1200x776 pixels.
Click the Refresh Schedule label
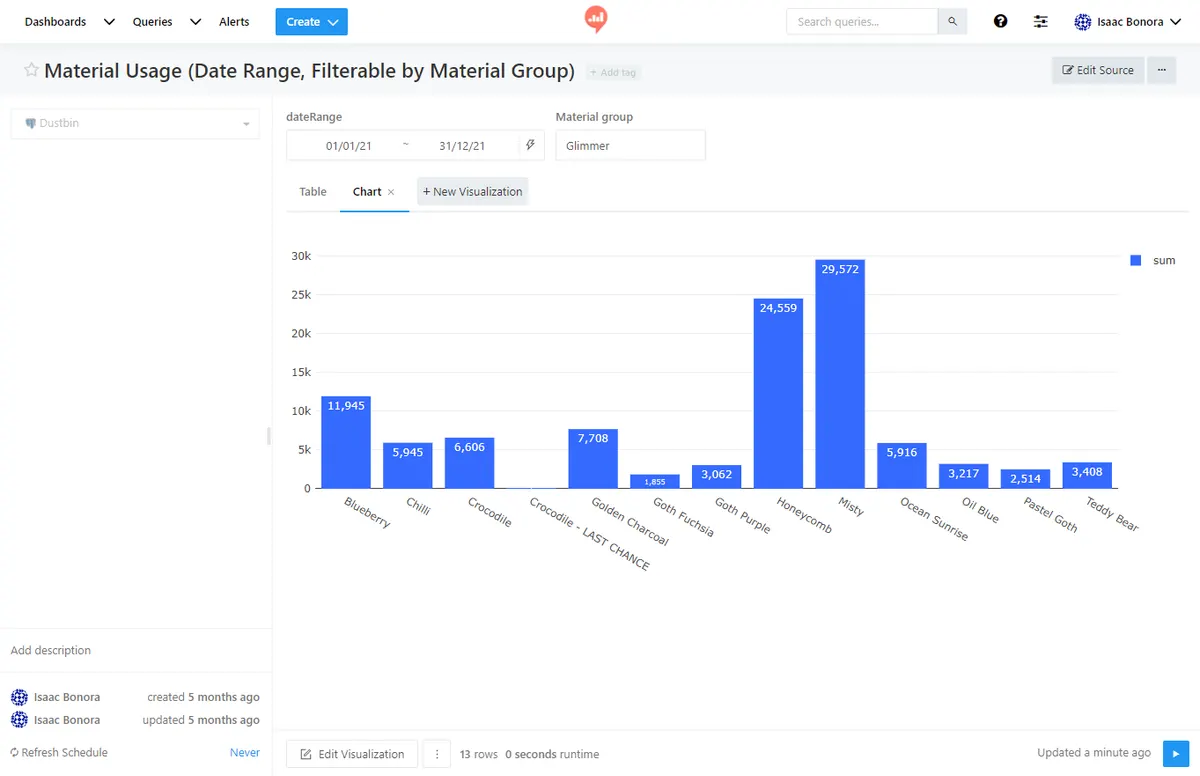(64, 753)
